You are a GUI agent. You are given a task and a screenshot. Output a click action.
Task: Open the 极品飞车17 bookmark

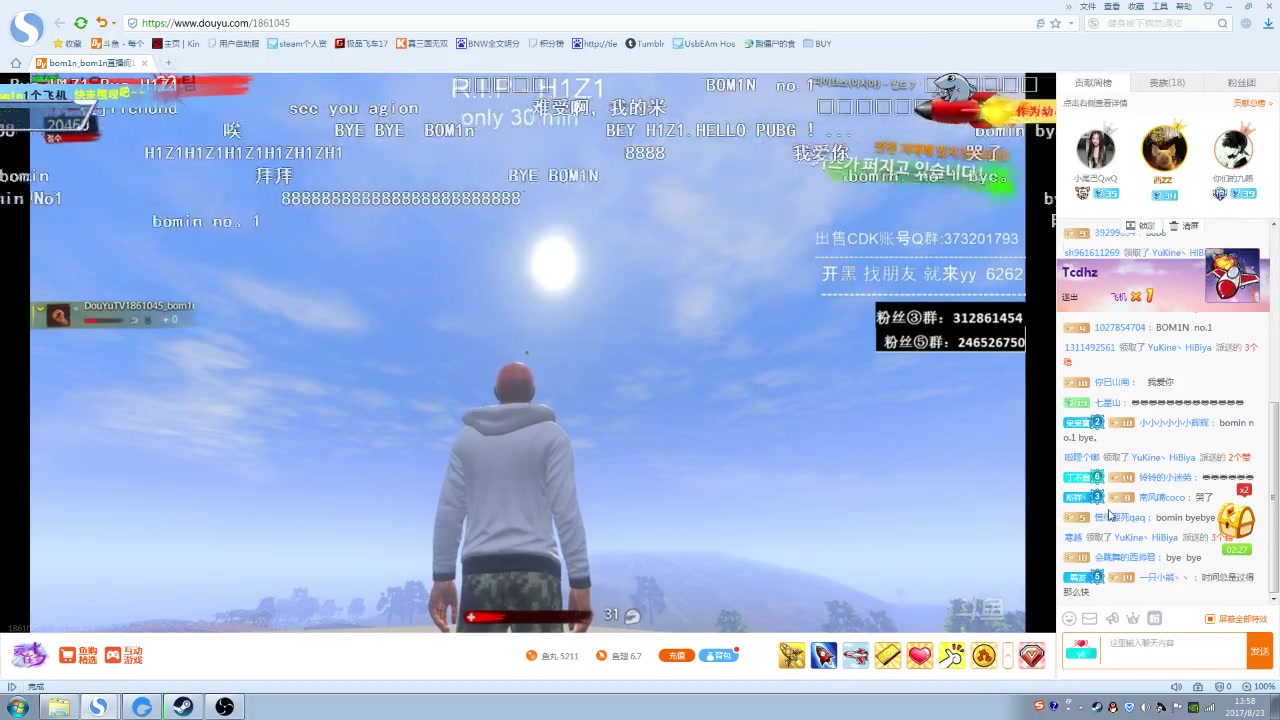(x=361, y=44)
